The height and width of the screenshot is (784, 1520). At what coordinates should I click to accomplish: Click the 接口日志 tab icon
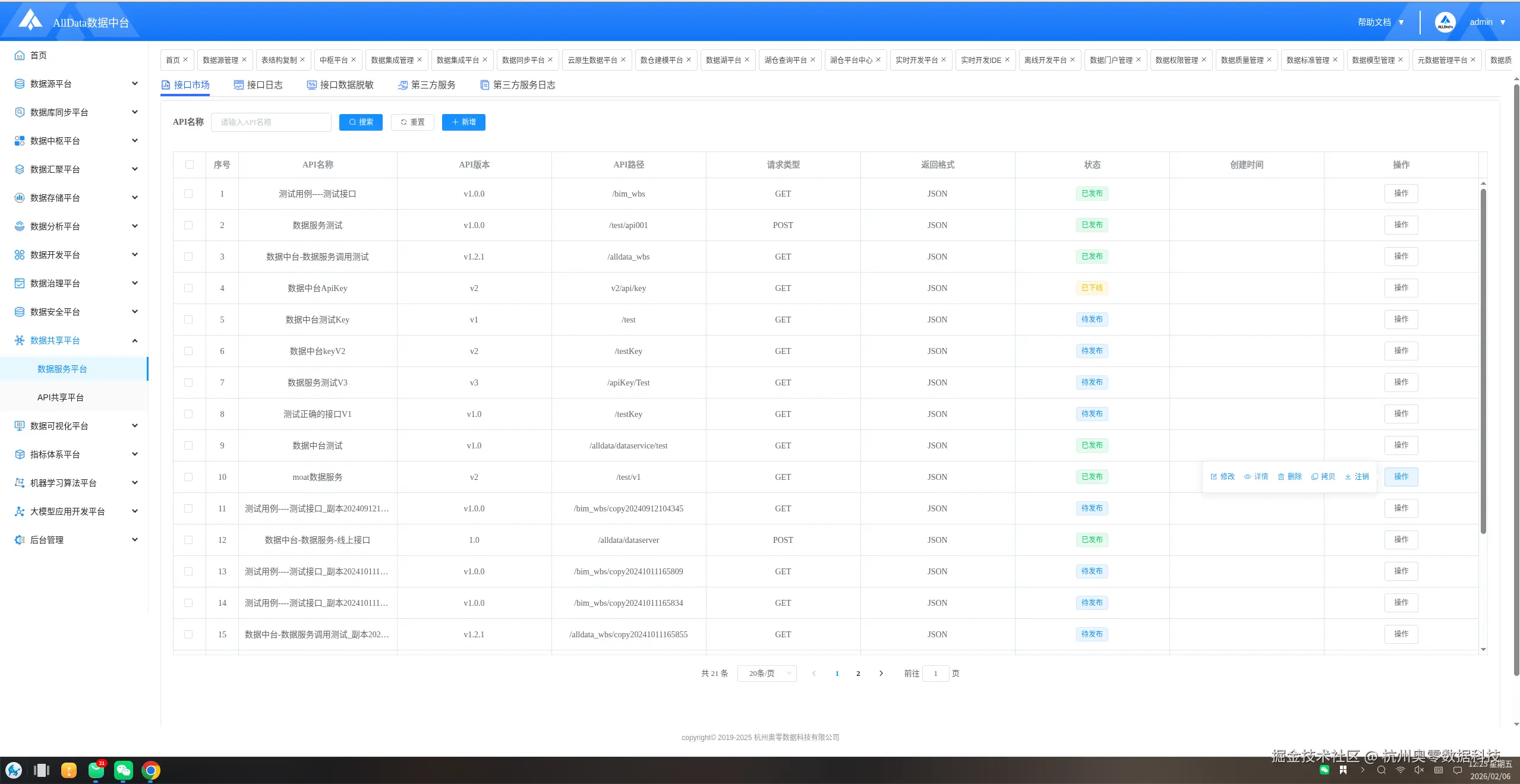pyautogui.click(x=239, y=85)
